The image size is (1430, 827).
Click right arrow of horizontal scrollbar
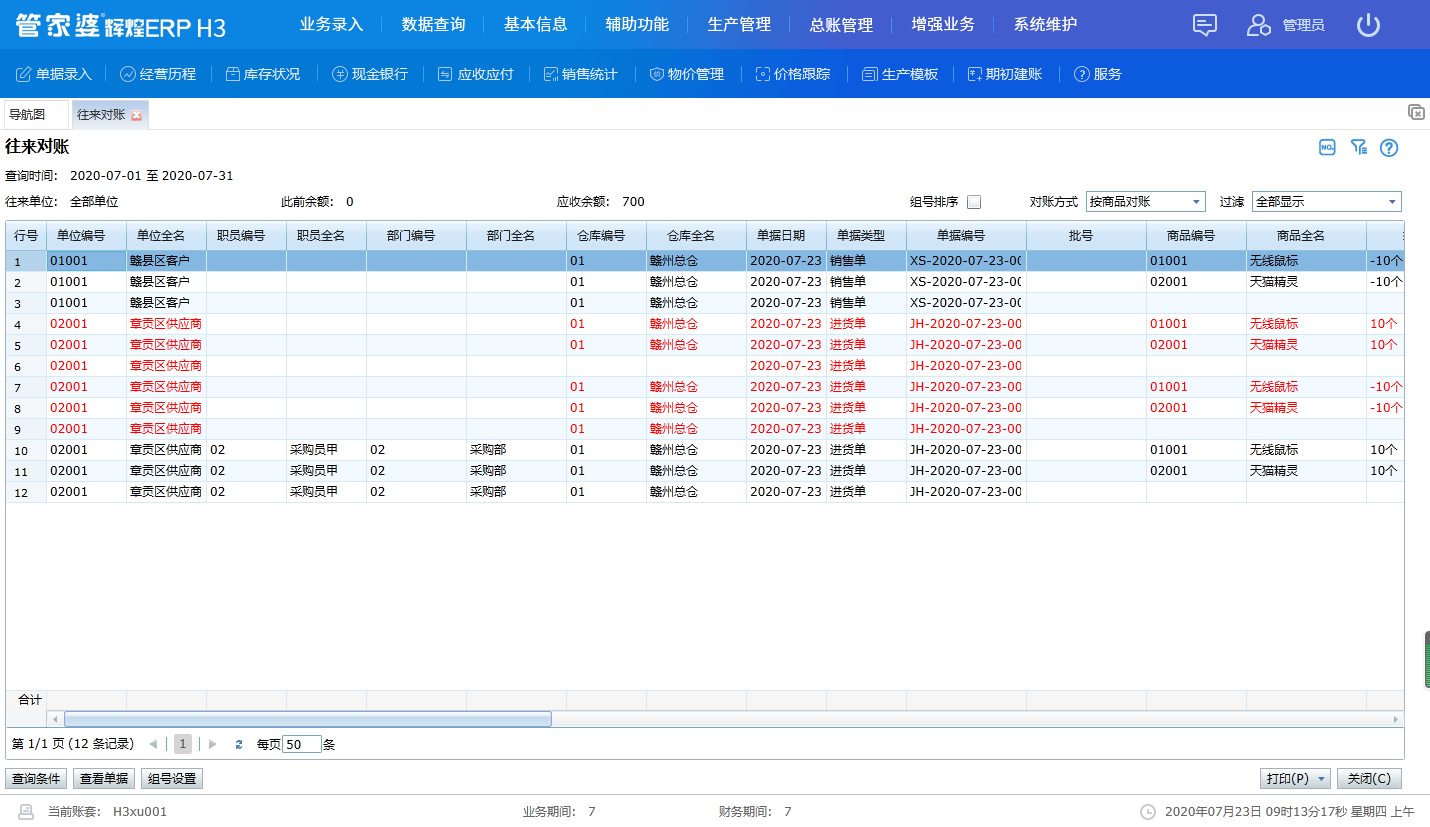(1396, 719)
